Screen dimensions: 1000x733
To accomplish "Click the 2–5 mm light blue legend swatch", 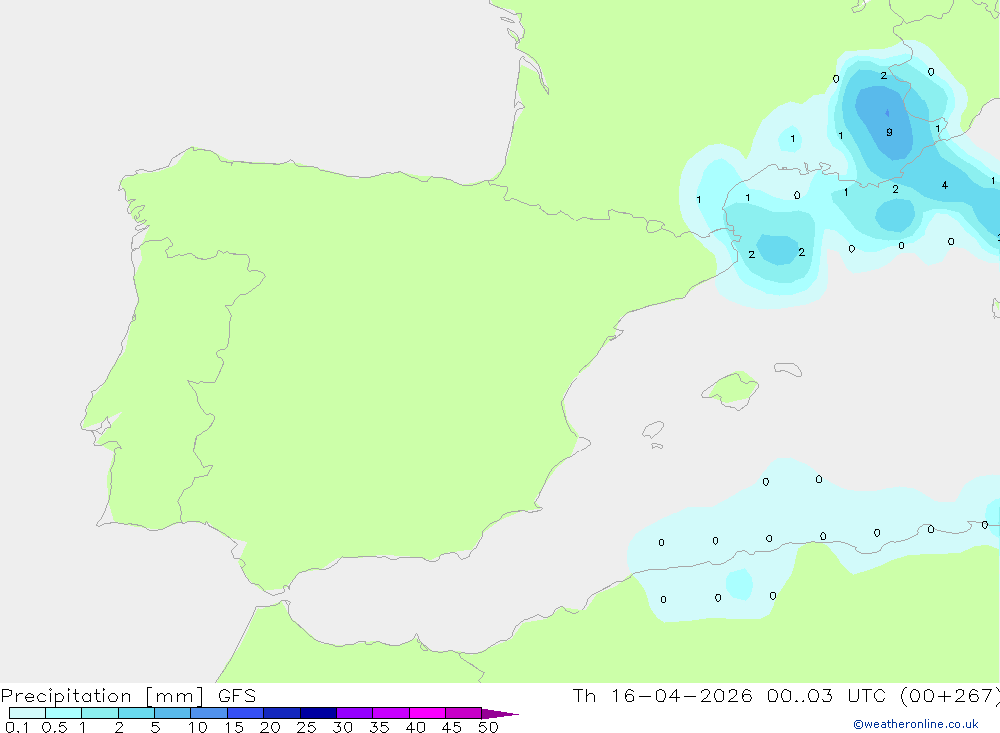I will click(x=136, y=713).
